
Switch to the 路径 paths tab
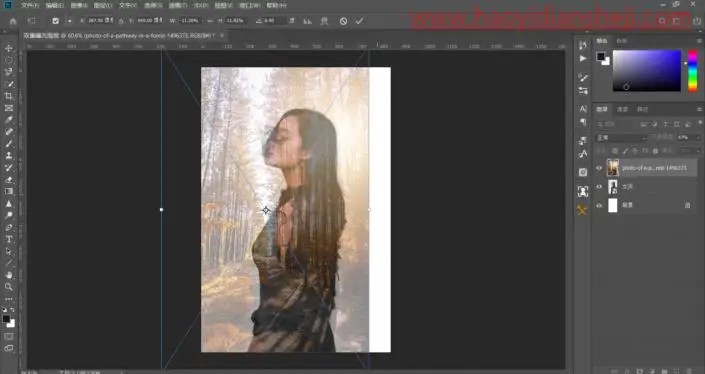tap(643, 109)
